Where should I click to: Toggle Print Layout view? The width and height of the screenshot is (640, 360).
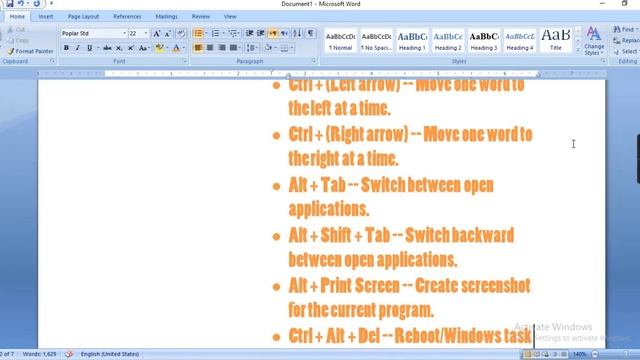pyautogui.click(x=527, y=354)
